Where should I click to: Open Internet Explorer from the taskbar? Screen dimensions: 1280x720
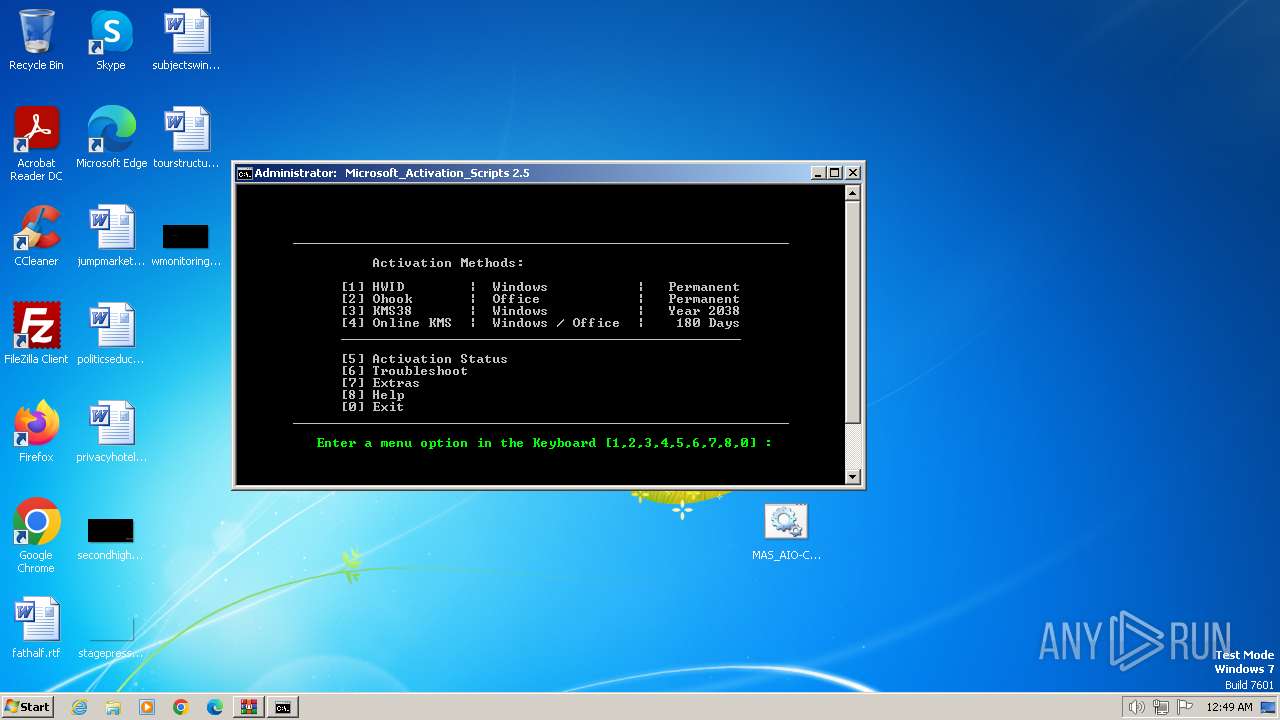(79, 707)
